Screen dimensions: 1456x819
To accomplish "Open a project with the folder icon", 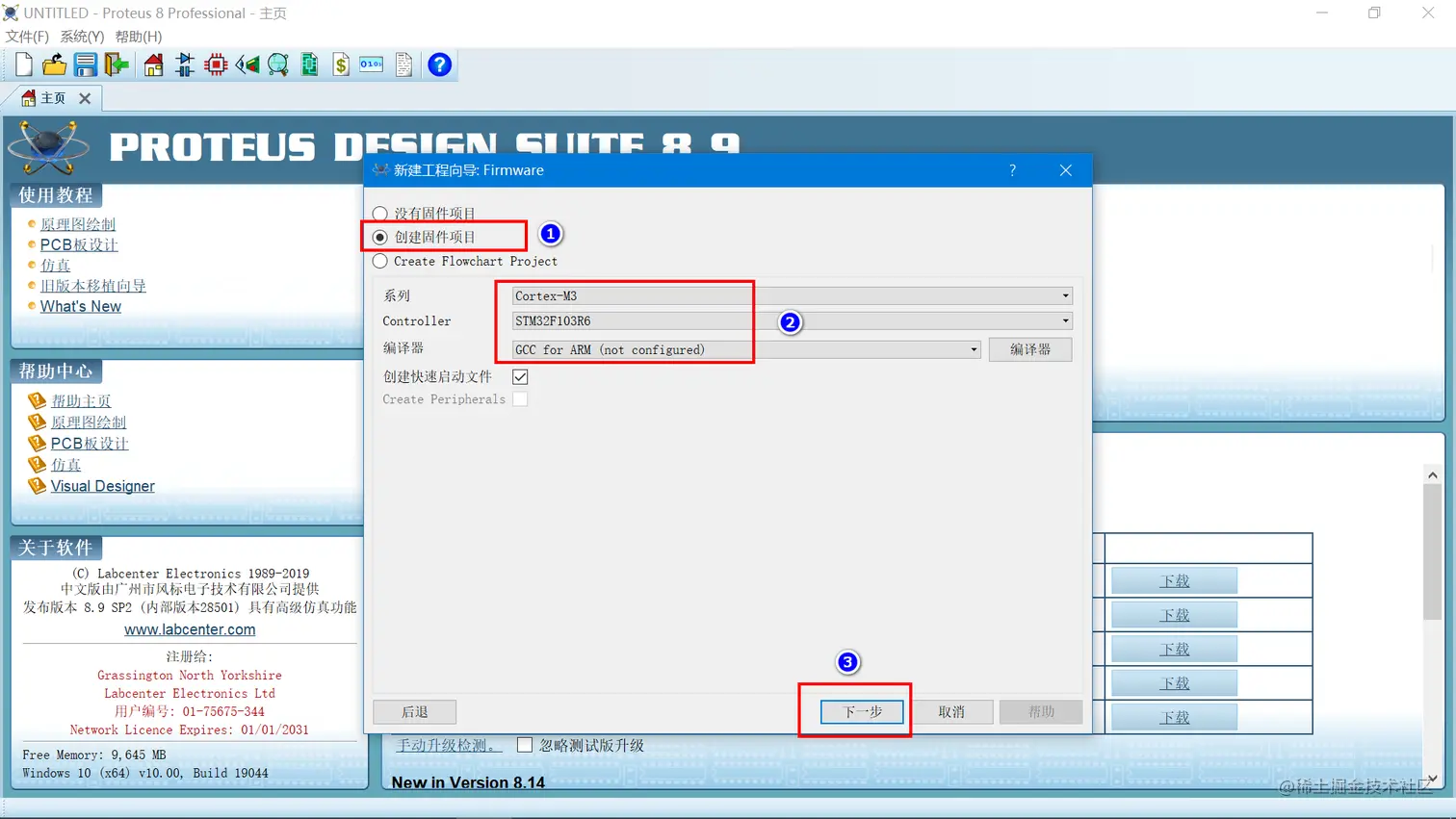I will (55, 64).
